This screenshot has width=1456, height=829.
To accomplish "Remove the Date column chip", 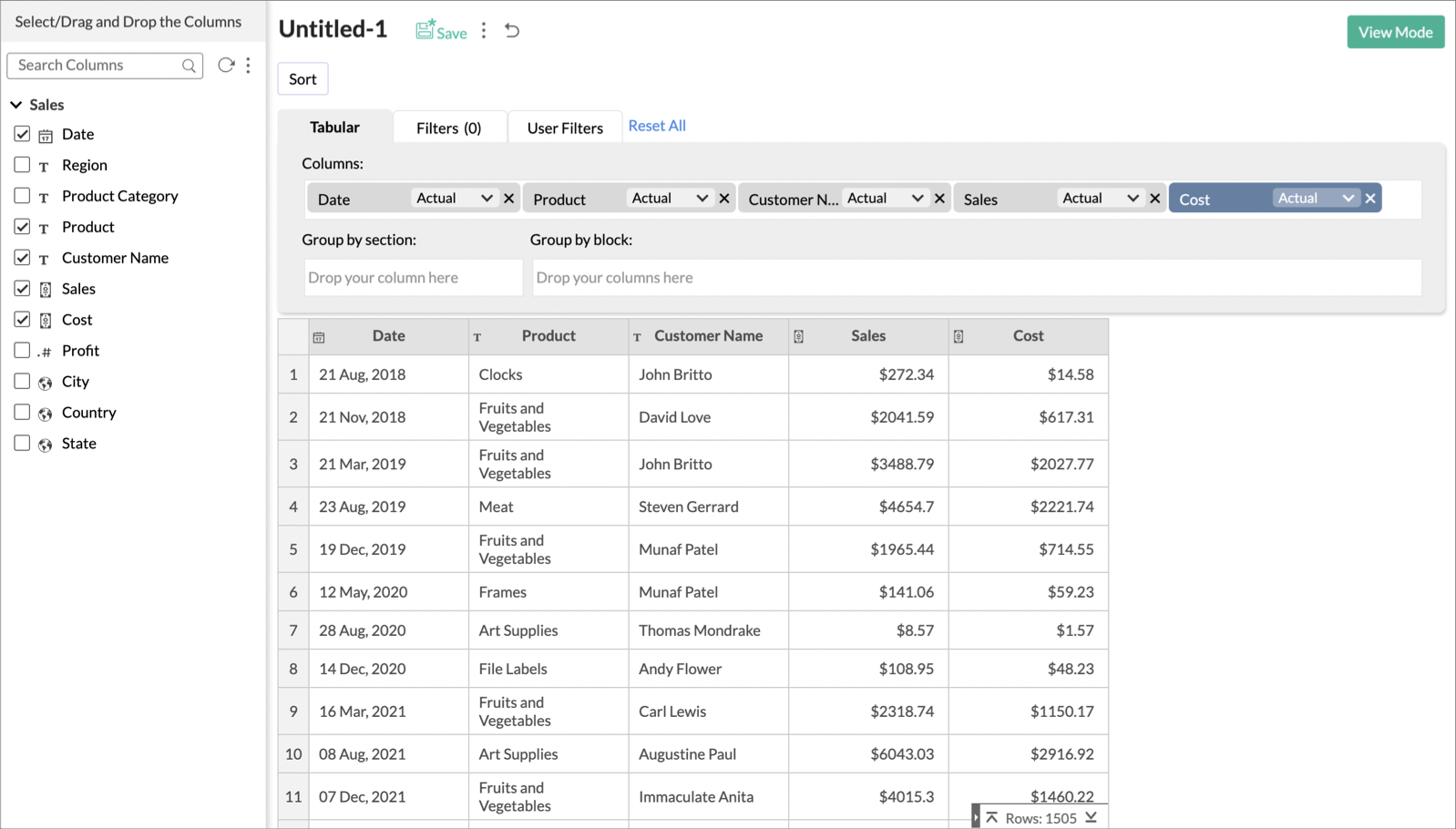I will [x=509, y=198].
